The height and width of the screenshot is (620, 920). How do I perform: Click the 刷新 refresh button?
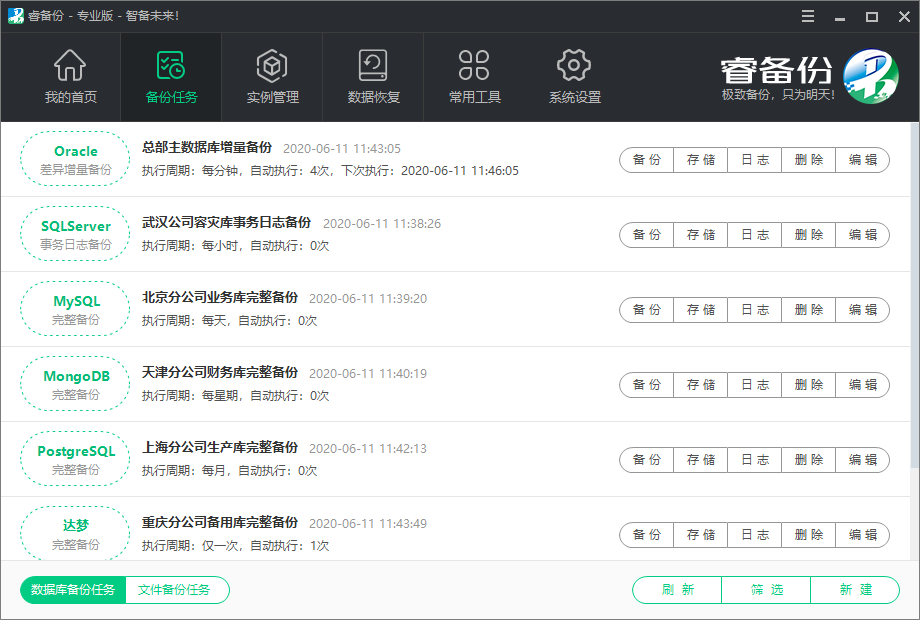[x=677, y=590]
